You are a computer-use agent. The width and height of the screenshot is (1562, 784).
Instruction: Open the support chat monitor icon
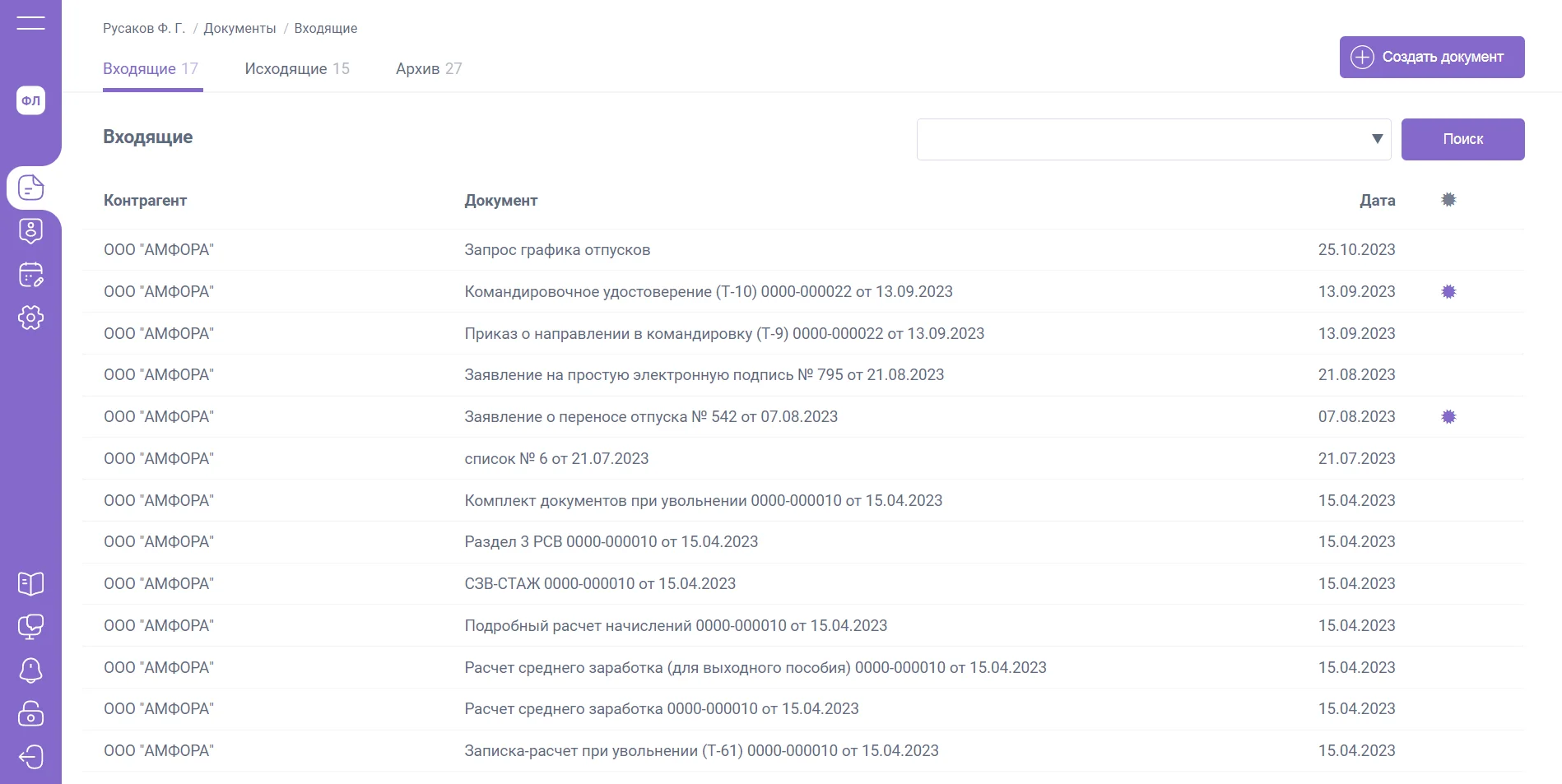point(30,627)
